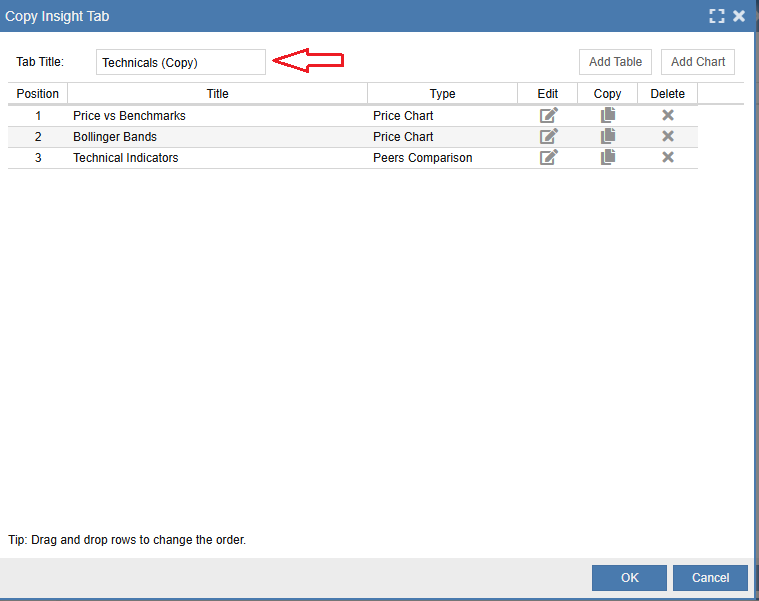The width and height of the screenshot is (759, 601).
Task: Click the Add Chart button
Action: point(698,62)
